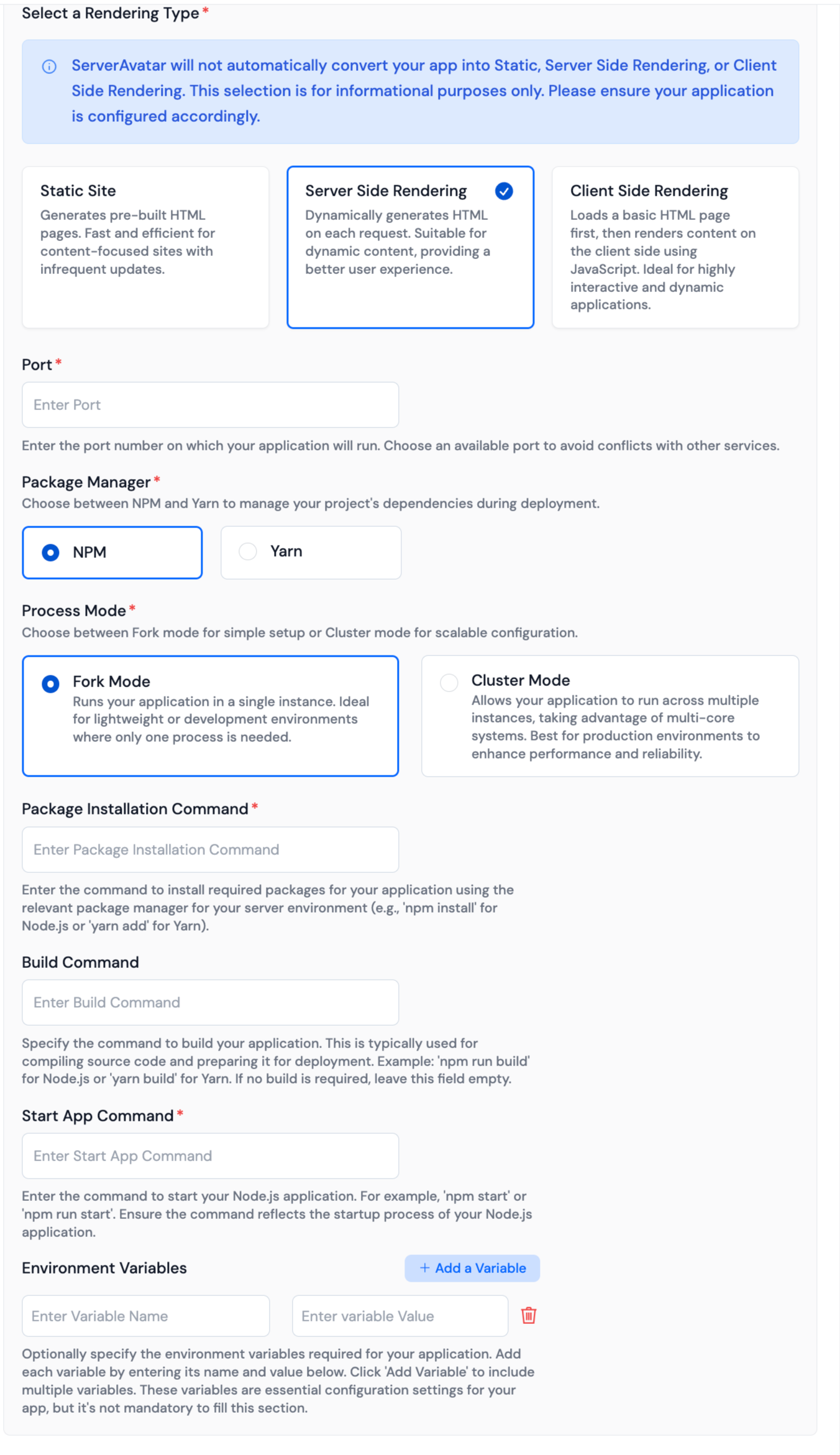Click the blue checkmark on Server Side Rendering
Image resolution: width=840 pixels, height=1455 pixels.
(x=504, y=191)
